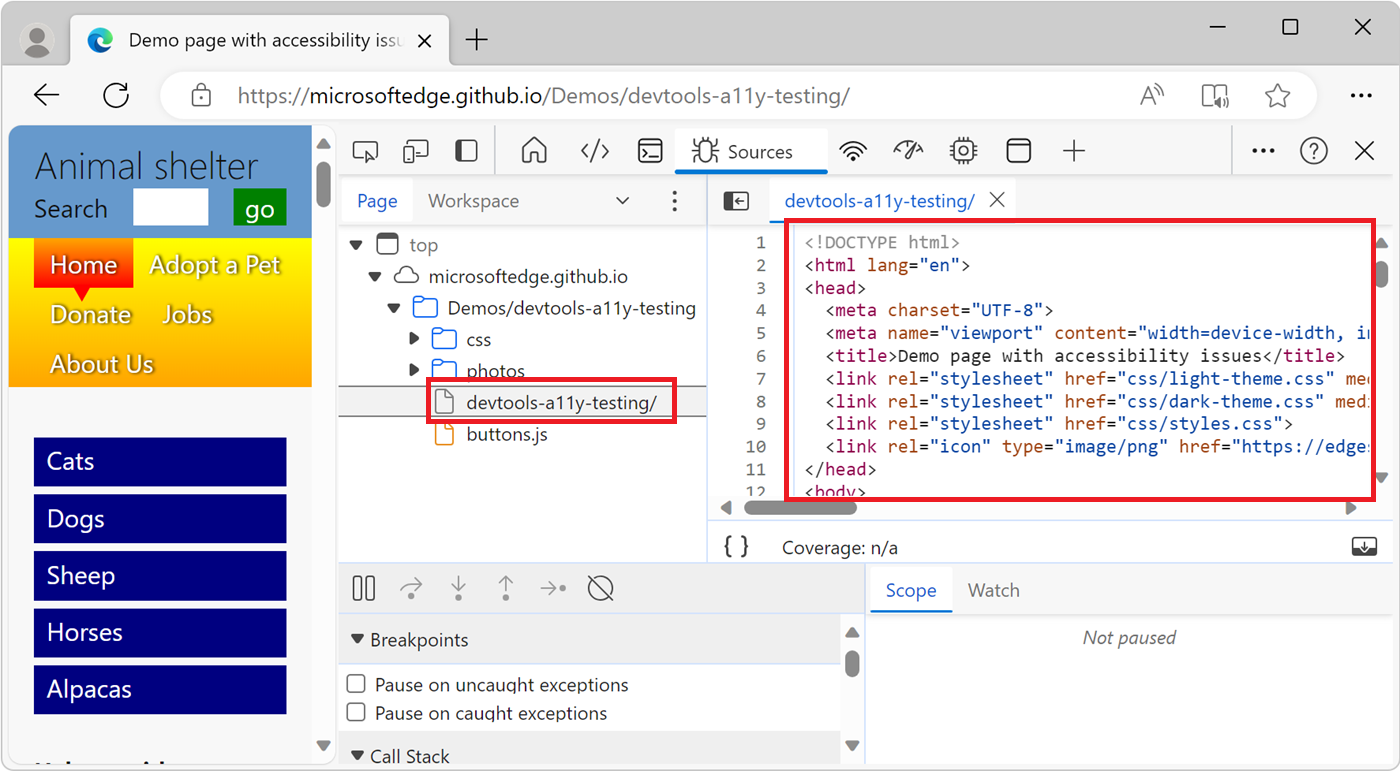Switch to the Workspace tab
Image resolution: width=1400 pixels, height=771 pixels.
coord(473,200)
